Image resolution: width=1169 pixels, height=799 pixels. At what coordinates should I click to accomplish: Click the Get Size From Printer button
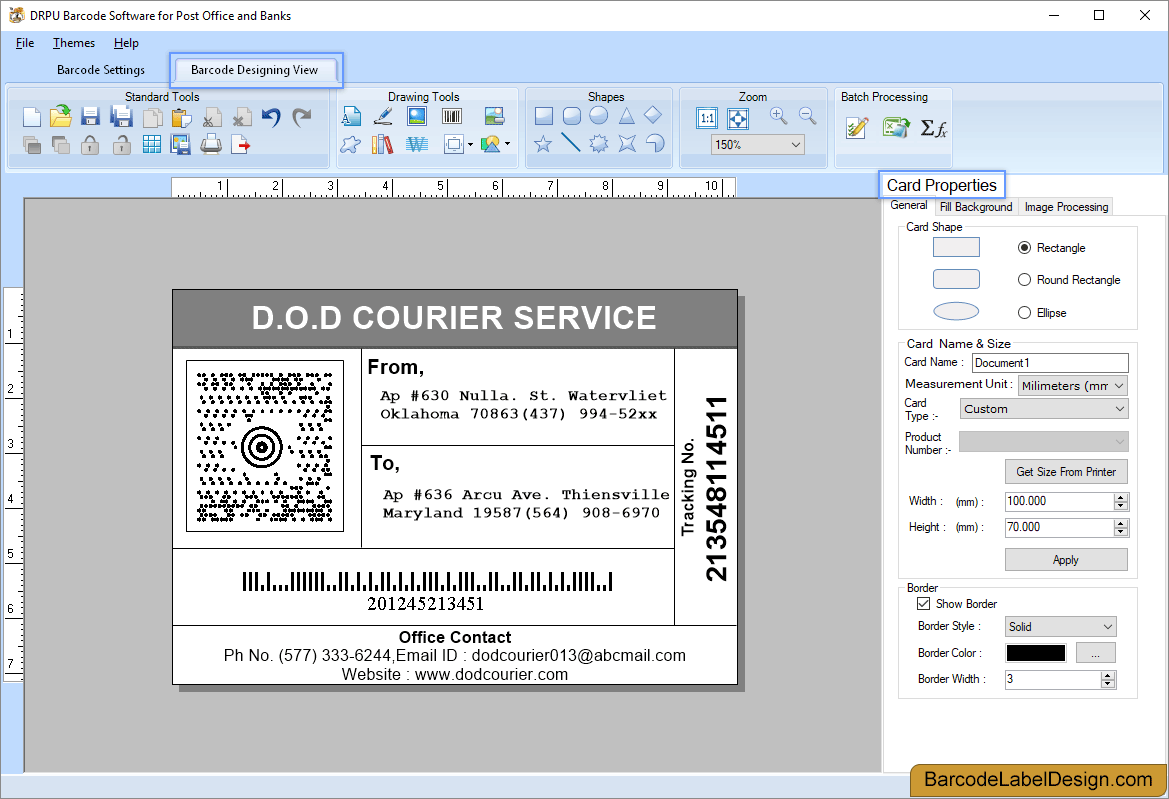(1066, 471)
